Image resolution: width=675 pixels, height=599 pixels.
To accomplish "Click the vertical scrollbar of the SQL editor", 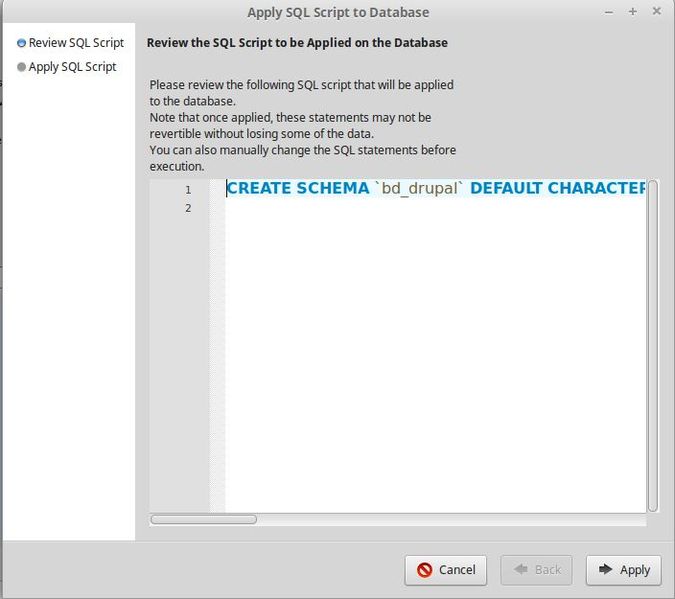I will click(653, 346).
